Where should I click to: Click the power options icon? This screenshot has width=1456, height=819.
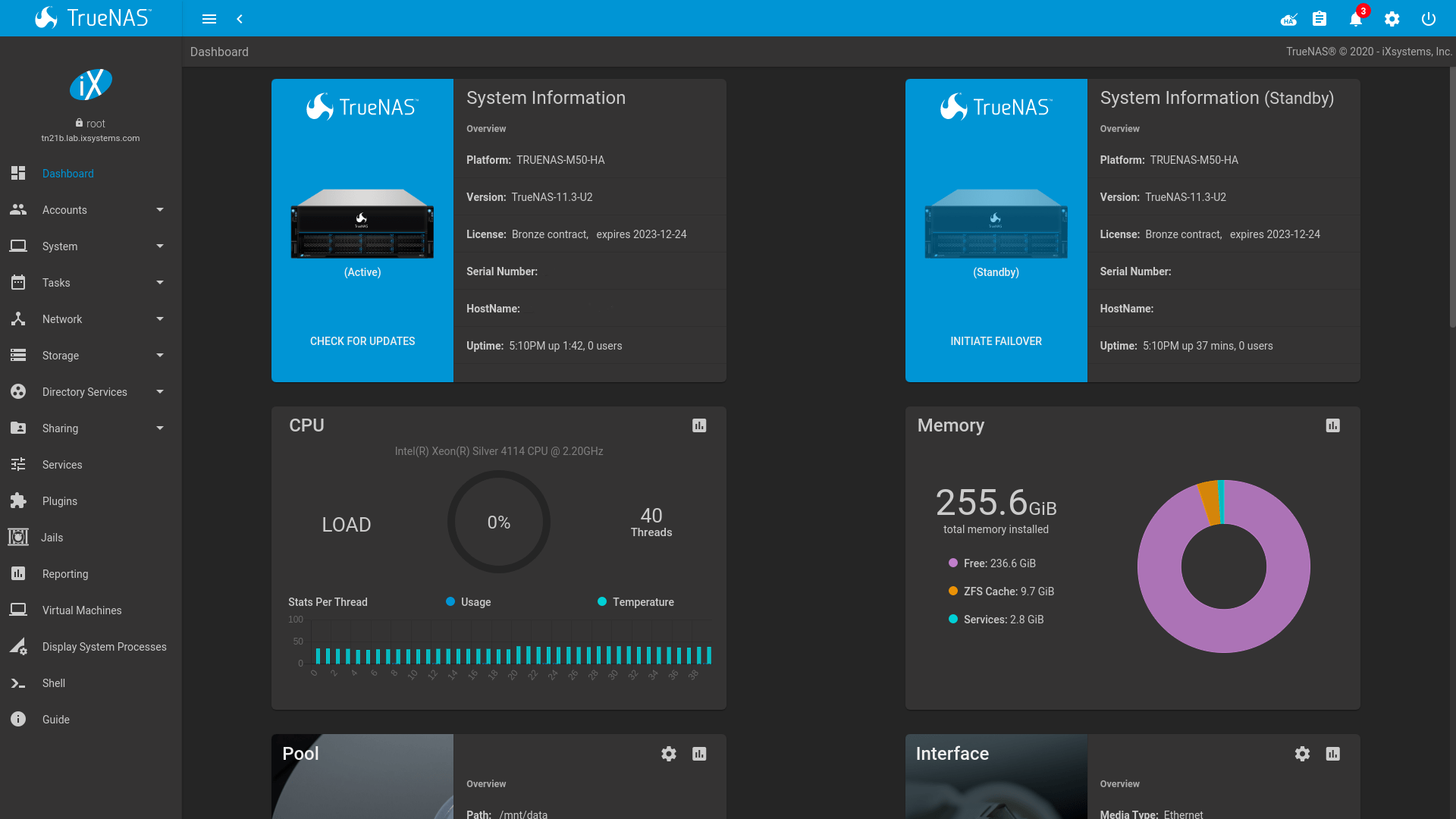tap(1429, 19)
